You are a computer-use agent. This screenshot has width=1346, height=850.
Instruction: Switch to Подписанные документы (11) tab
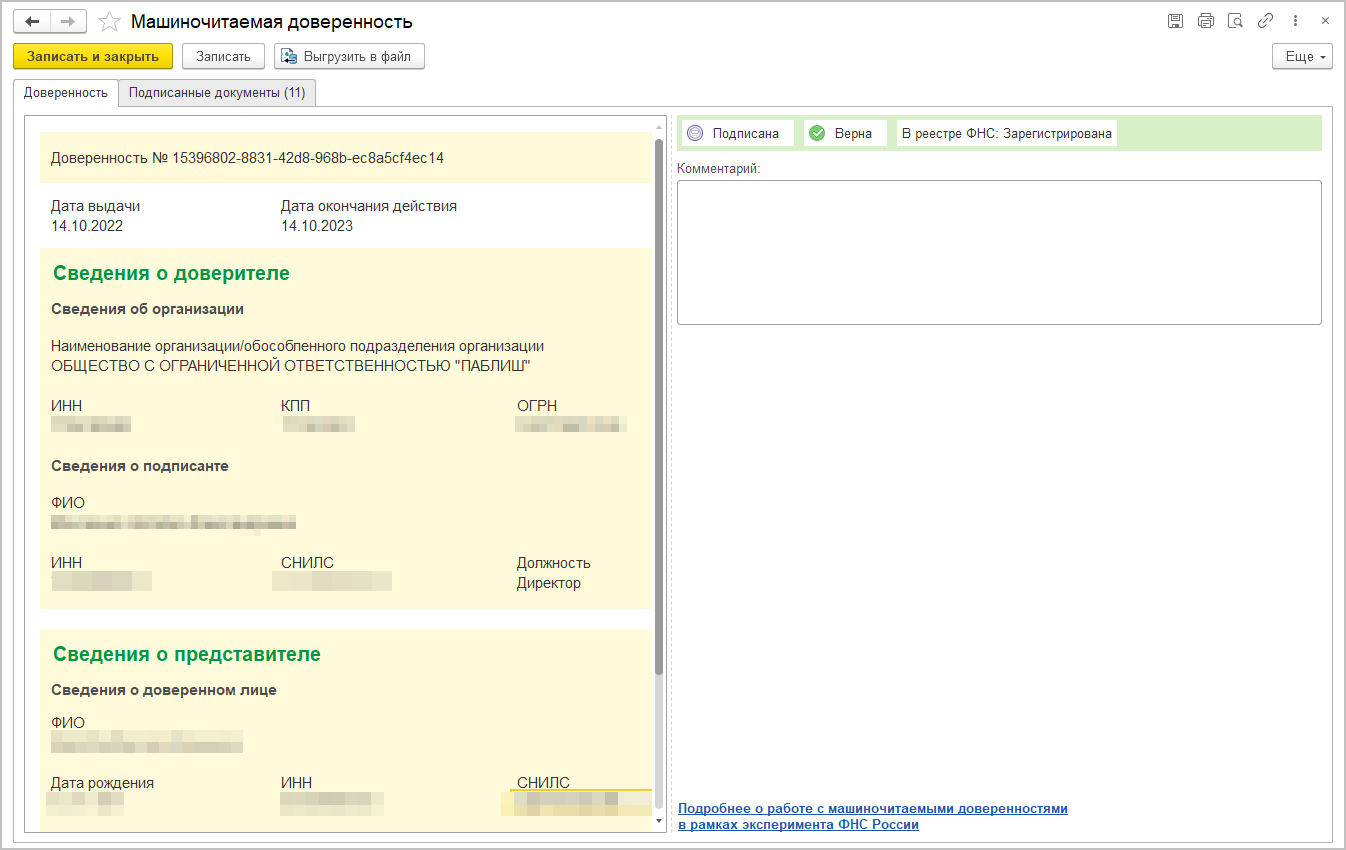click(x=217, y=92)
